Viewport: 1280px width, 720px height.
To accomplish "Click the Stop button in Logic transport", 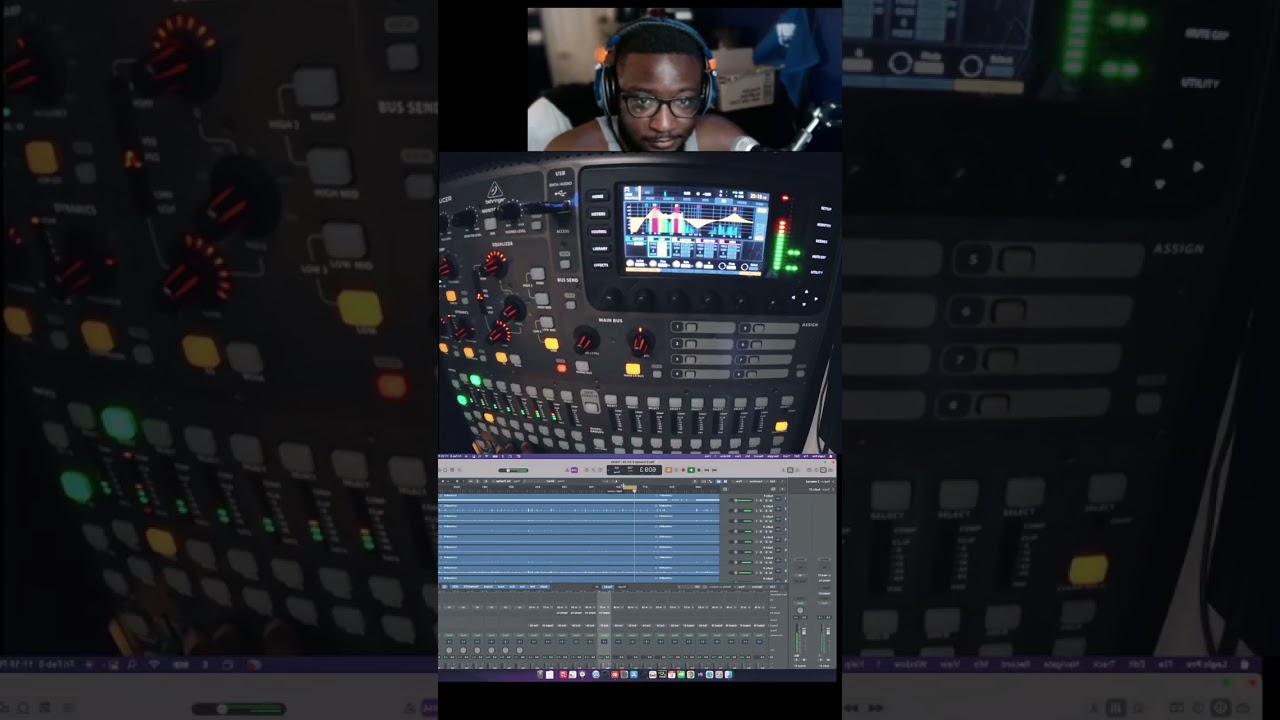I will tap(699, 470).
